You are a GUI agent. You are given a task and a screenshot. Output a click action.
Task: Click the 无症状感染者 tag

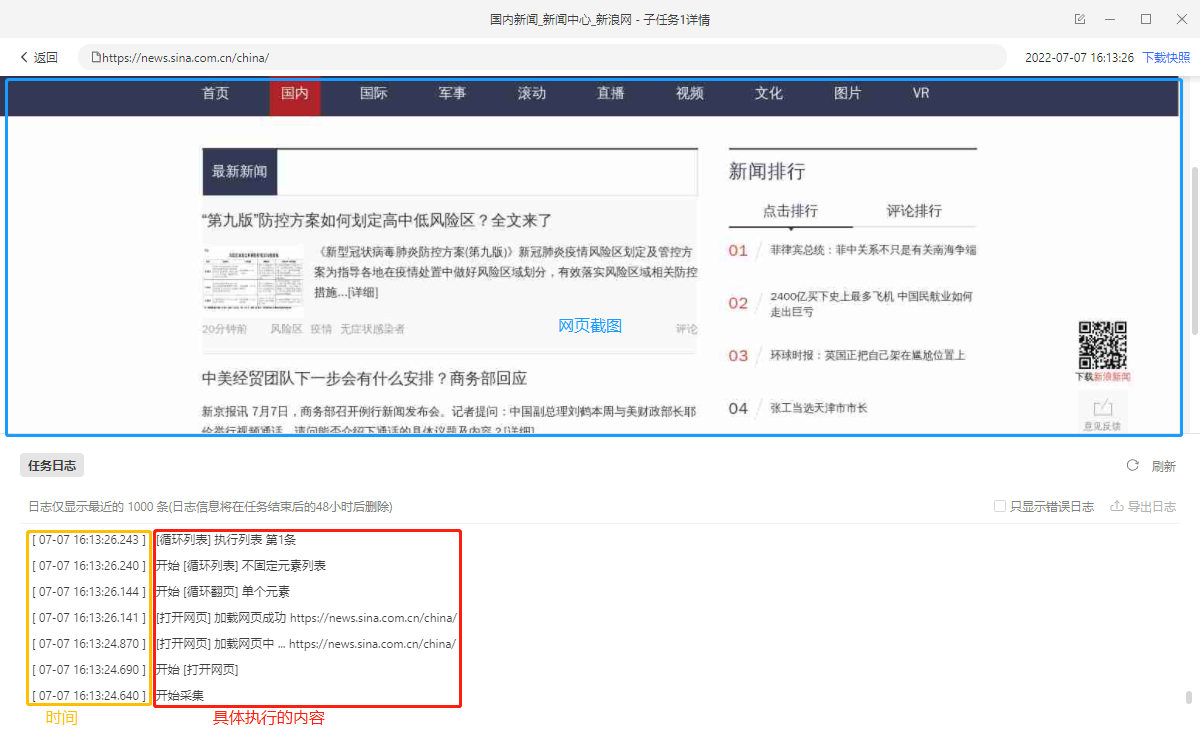coord(372,329)
